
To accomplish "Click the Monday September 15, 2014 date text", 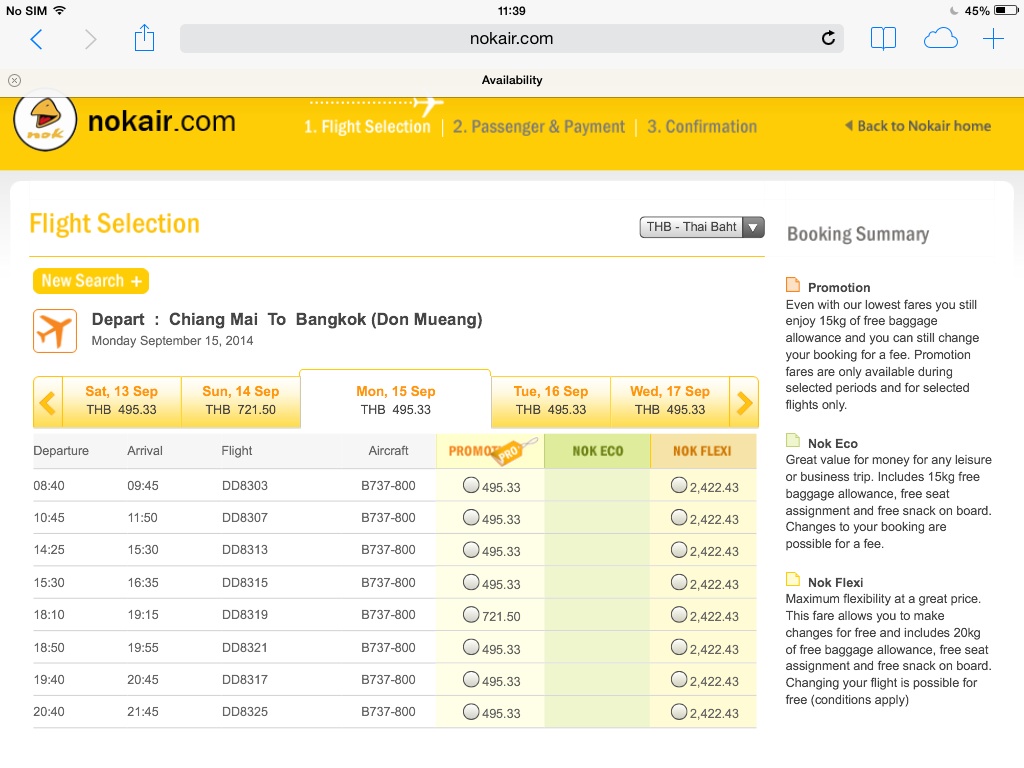I will click(x=172, y=340).
